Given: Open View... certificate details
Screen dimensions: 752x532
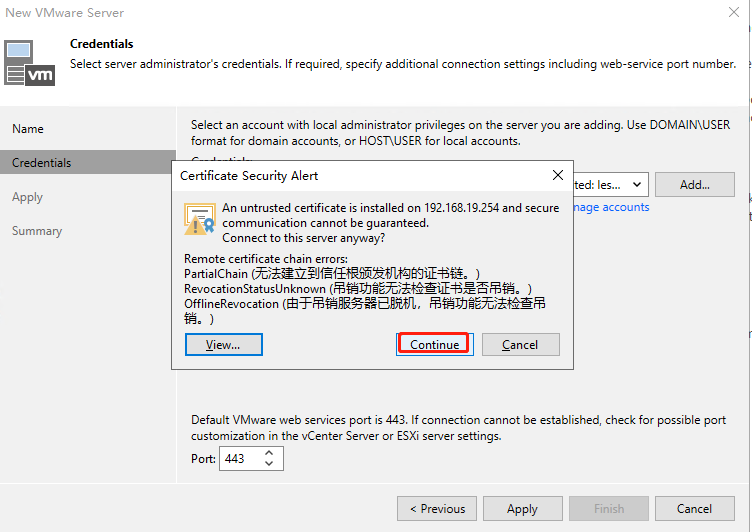Looking at the screenshot, I should click(x=223, y=344).
